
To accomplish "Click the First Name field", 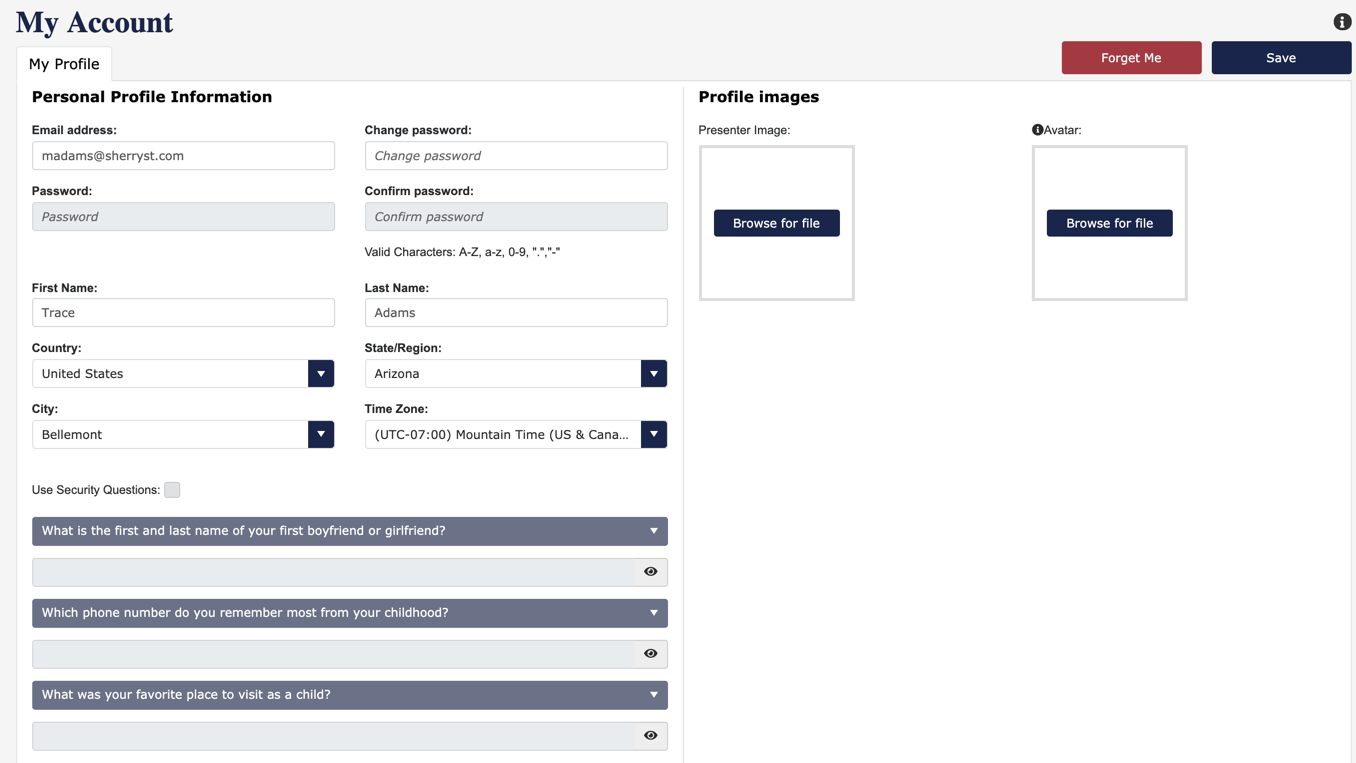I will (183, 313).
